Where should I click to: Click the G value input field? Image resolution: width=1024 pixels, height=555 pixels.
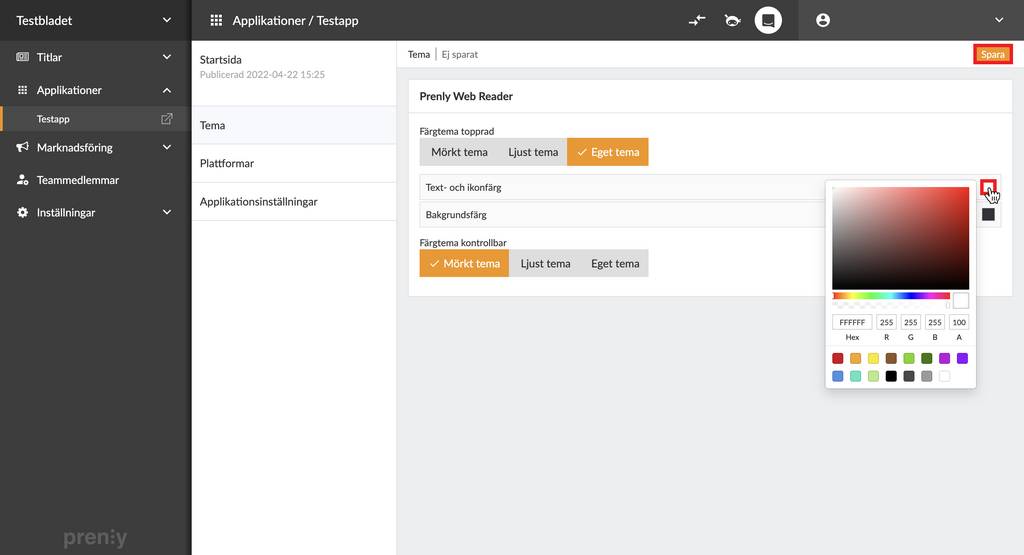(x=910, y=322)
